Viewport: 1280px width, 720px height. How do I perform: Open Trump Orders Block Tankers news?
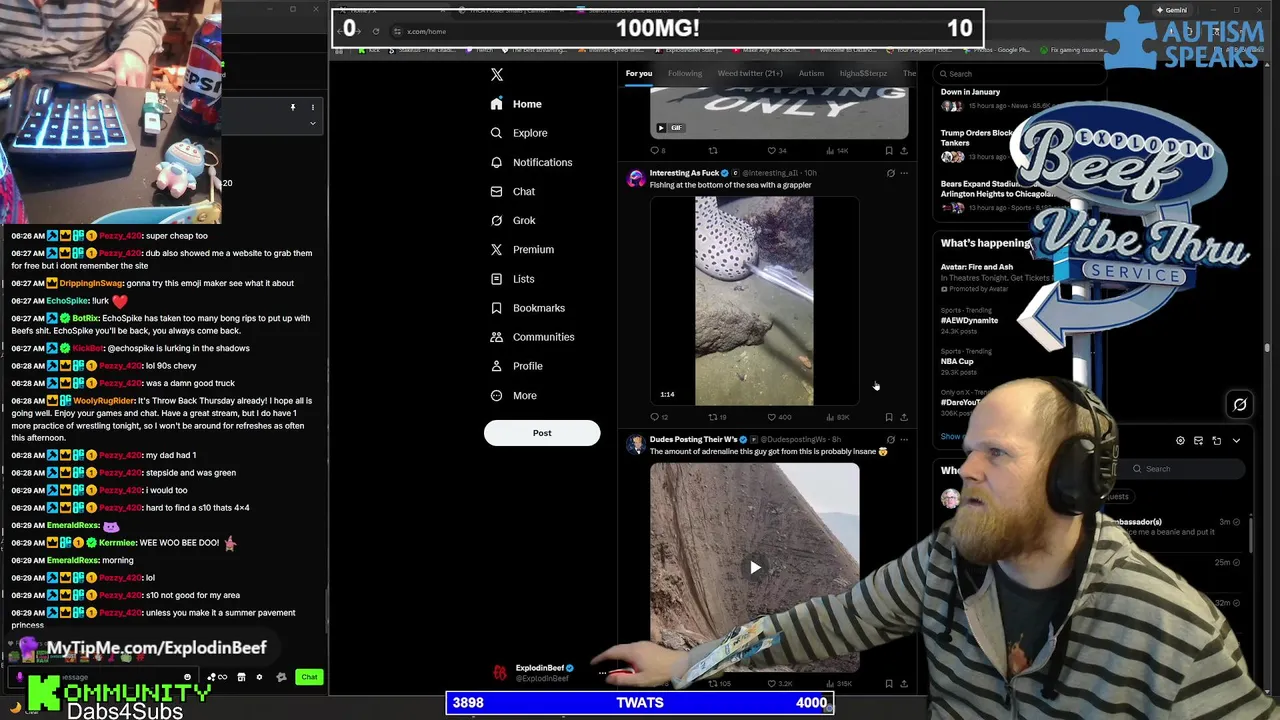pos(976,138)
